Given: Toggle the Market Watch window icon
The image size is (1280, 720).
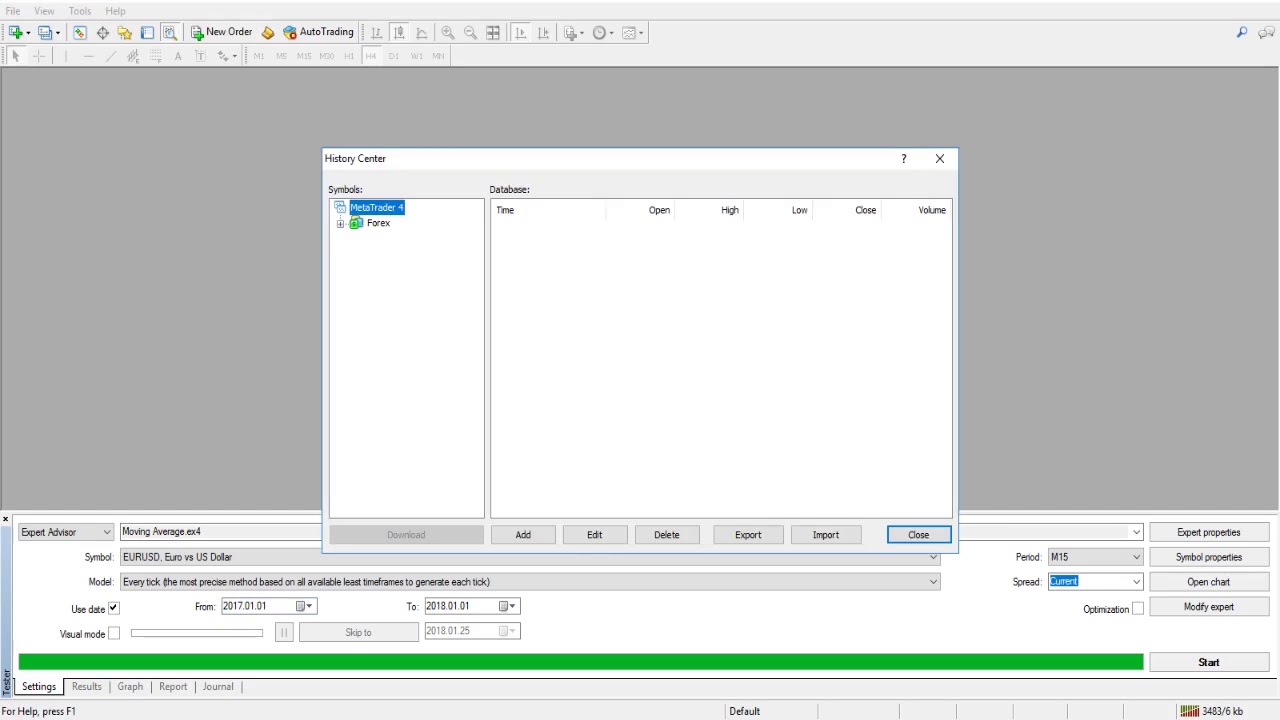Looking at the screenshot, I should pyautogui.click(x=80, y=33).
